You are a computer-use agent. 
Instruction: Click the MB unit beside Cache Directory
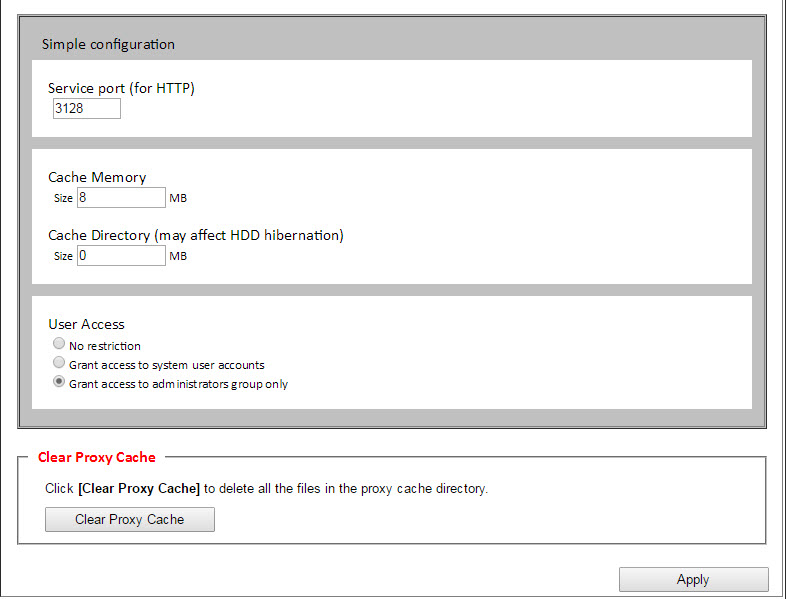[x=178, y=256]
